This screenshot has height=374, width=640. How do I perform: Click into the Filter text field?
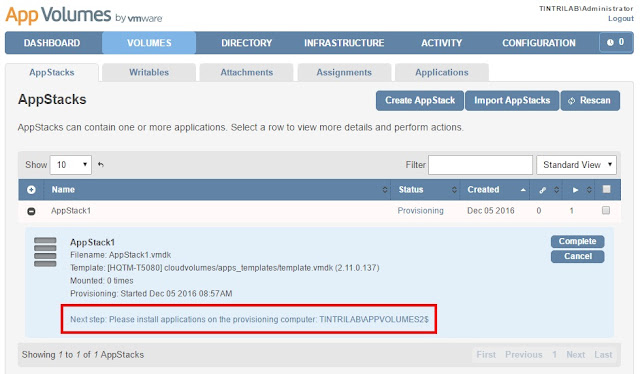click(480, 165)
